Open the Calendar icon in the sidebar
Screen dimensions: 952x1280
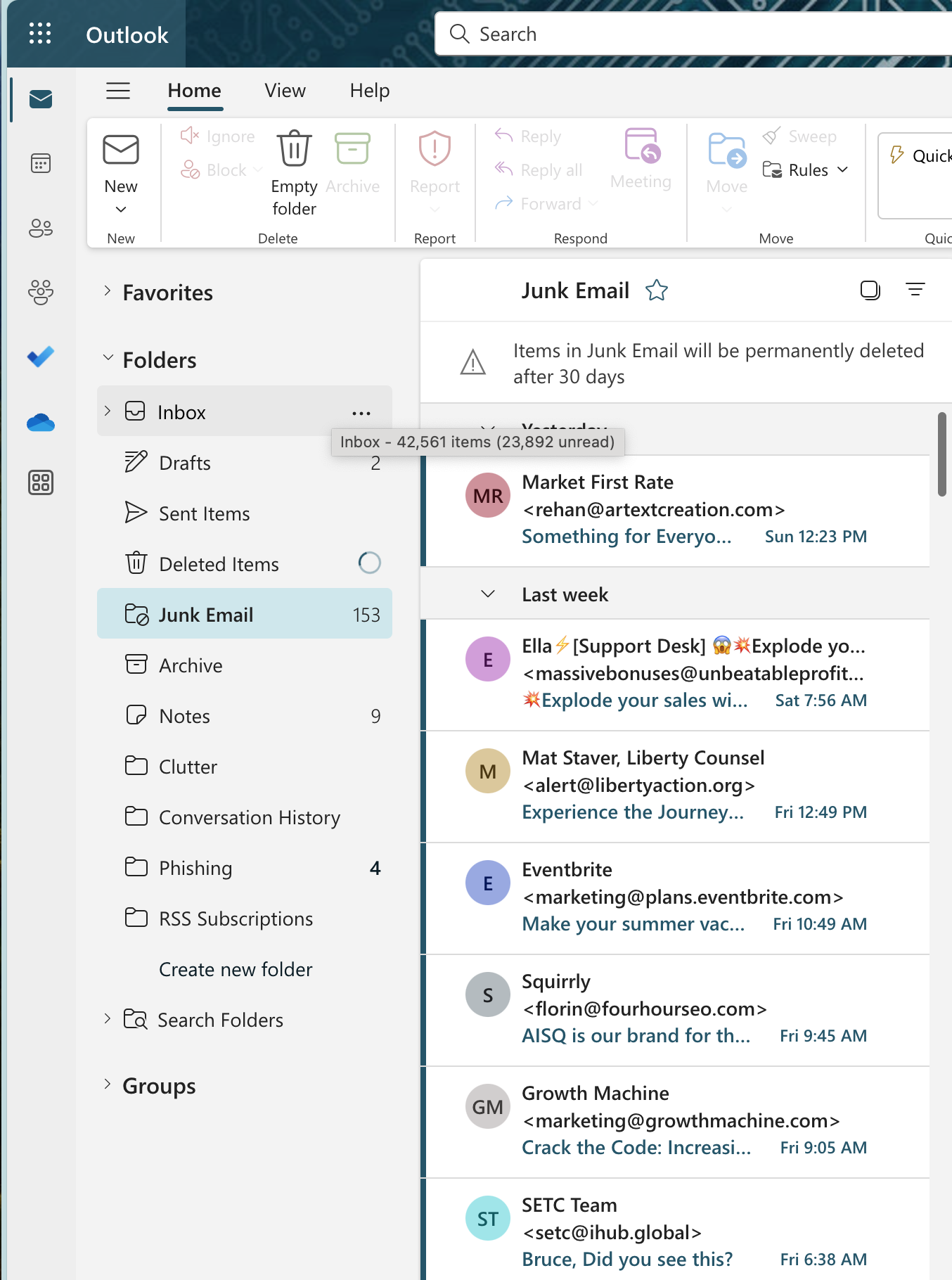(x=41, y=163)
